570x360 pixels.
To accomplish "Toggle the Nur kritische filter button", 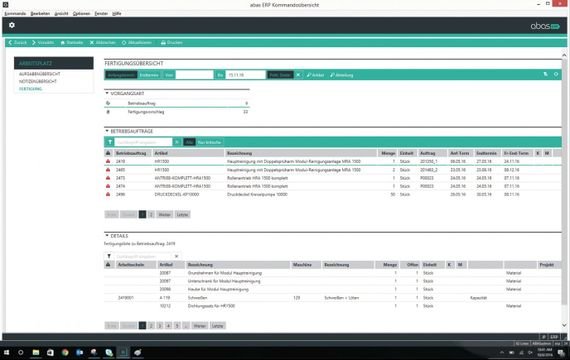I will pos(209,142).
